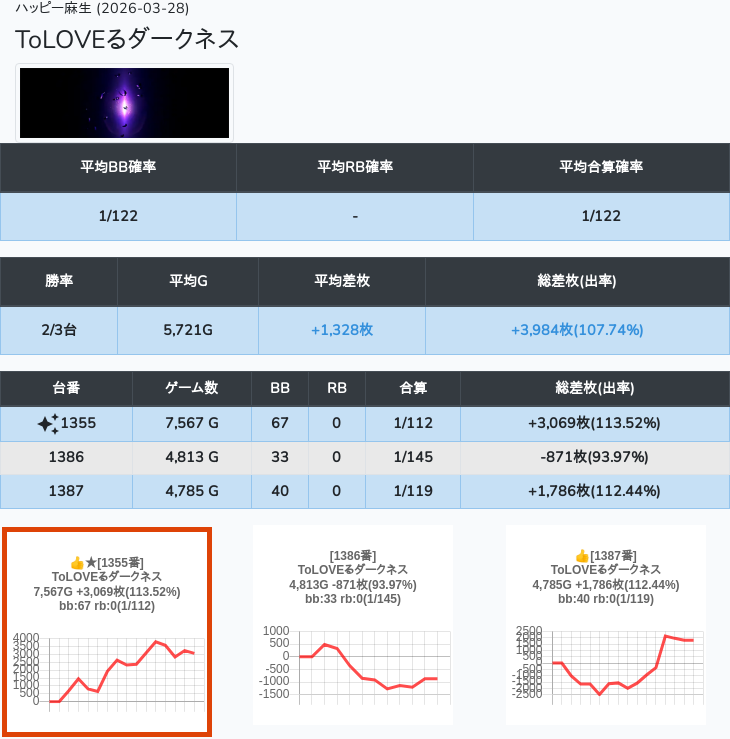Sort table by RB column header
Viewport: 730px width, 739px height.
tap(337, 388)
